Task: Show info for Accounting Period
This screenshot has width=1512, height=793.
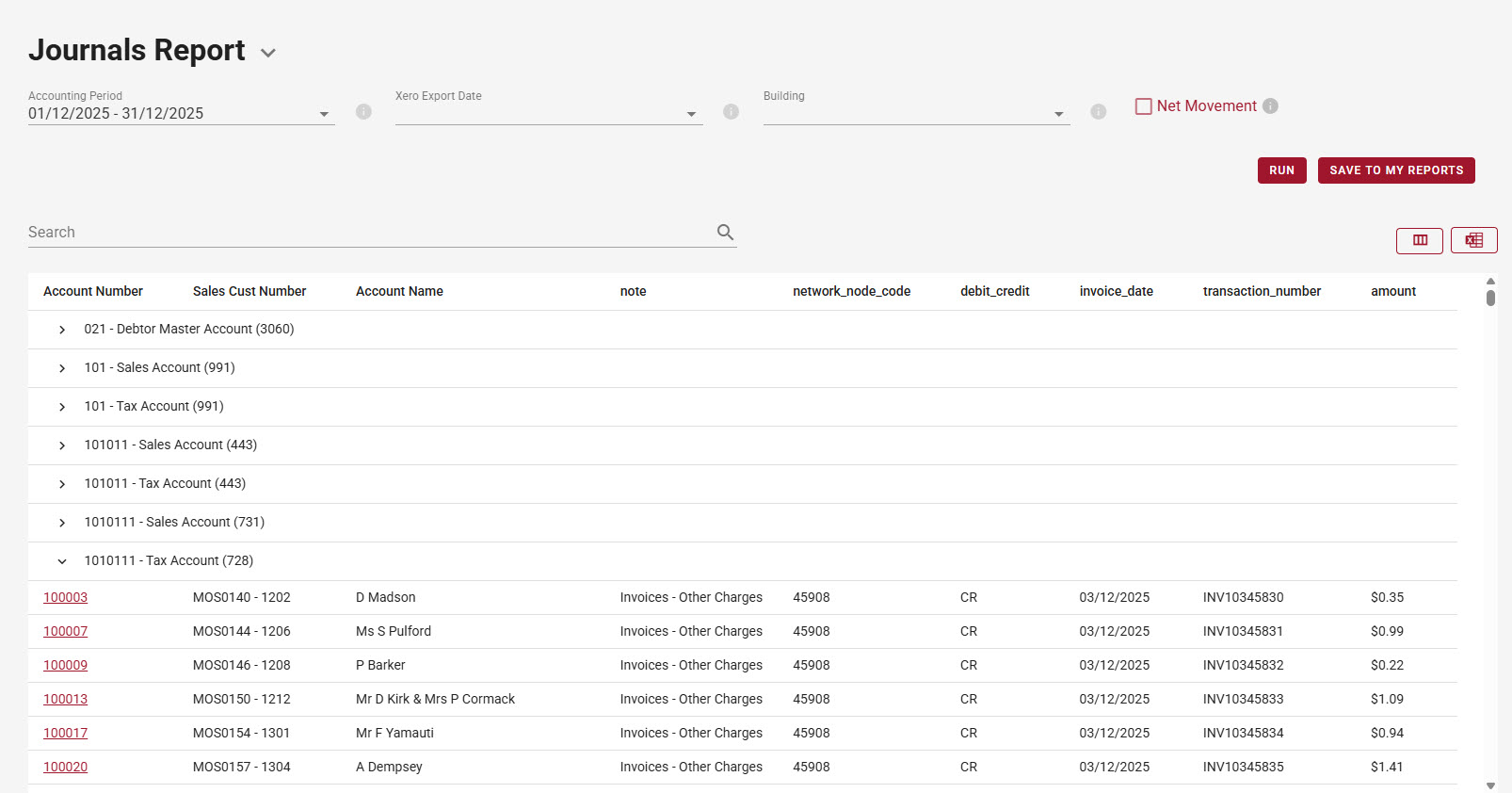Action: pyautogui.click(x=363, y=112)
